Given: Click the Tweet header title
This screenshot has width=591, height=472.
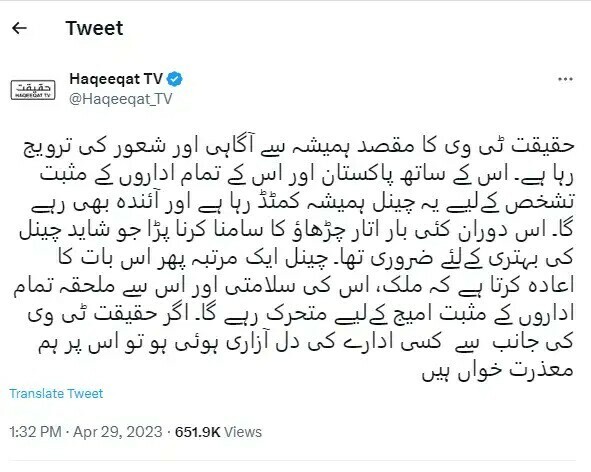Looking at the screenshot, I should click(94, 28).
